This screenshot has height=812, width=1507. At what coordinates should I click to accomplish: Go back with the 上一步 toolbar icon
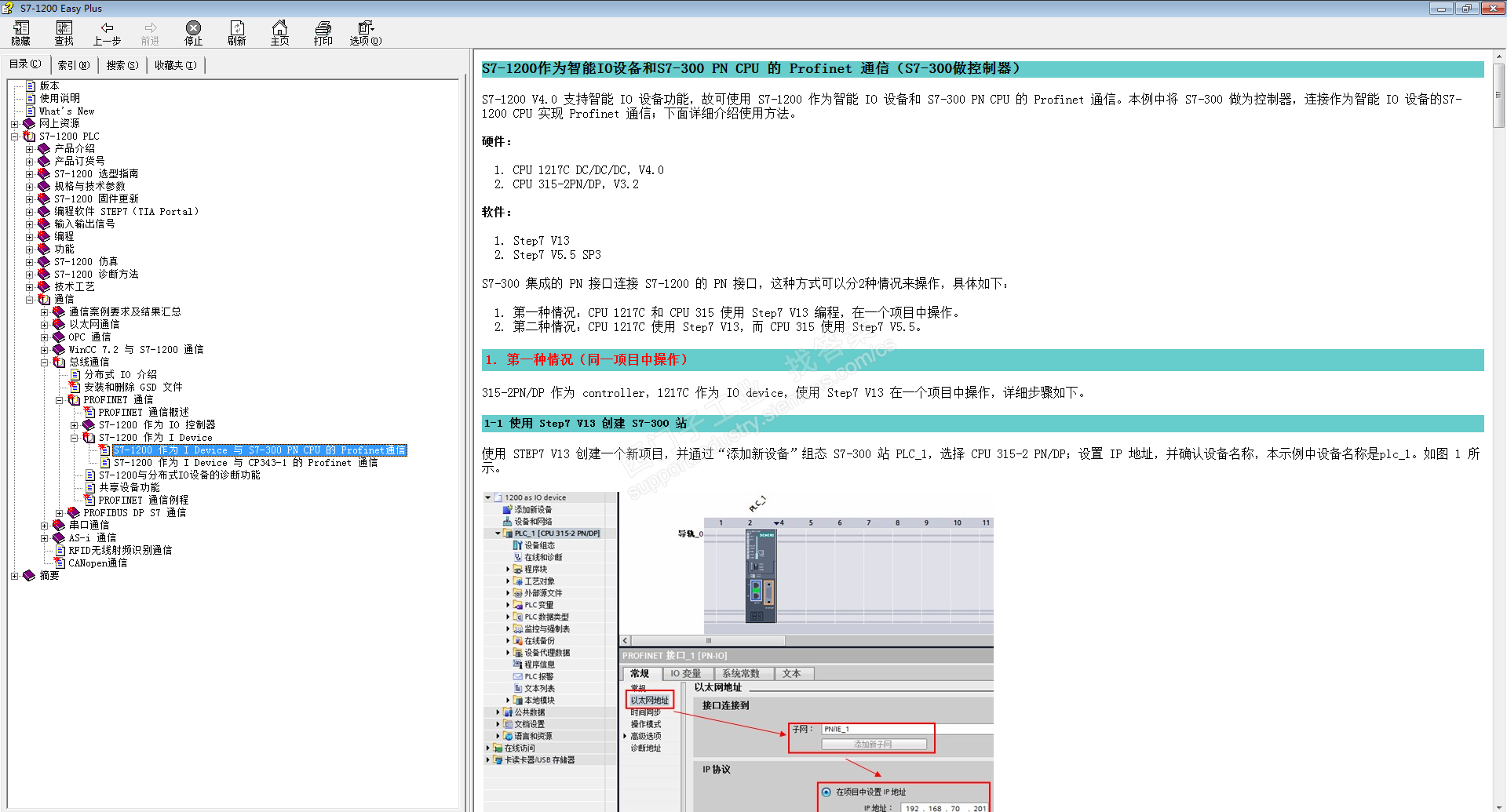108,33
